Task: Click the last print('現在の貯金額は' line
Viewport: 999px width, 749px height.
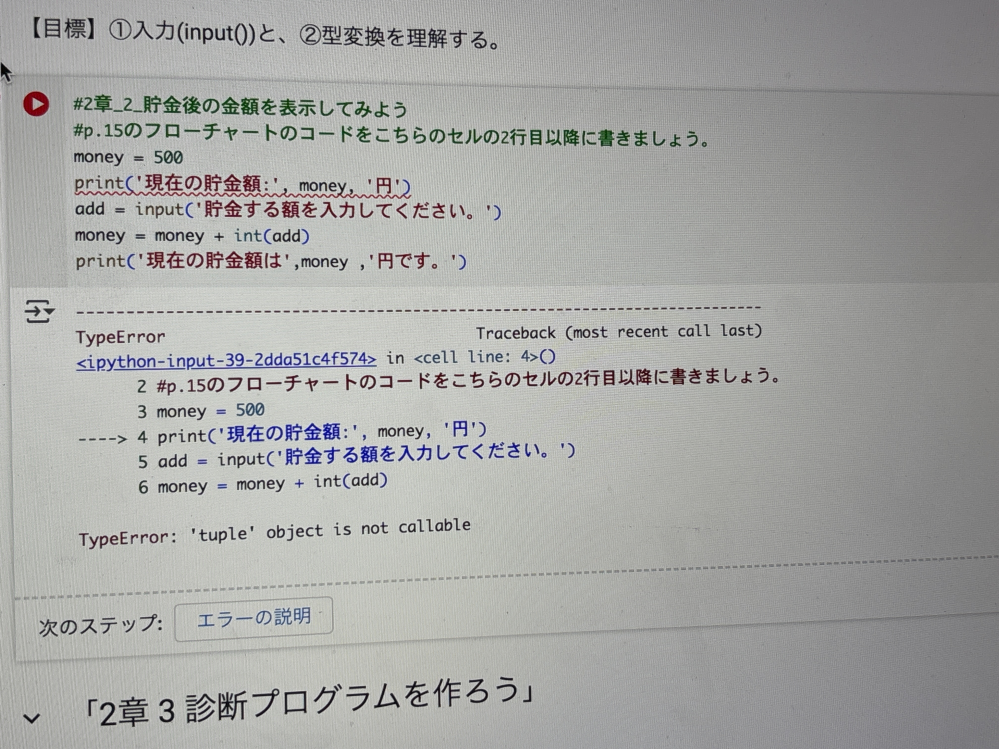Action: coord(271,261)
